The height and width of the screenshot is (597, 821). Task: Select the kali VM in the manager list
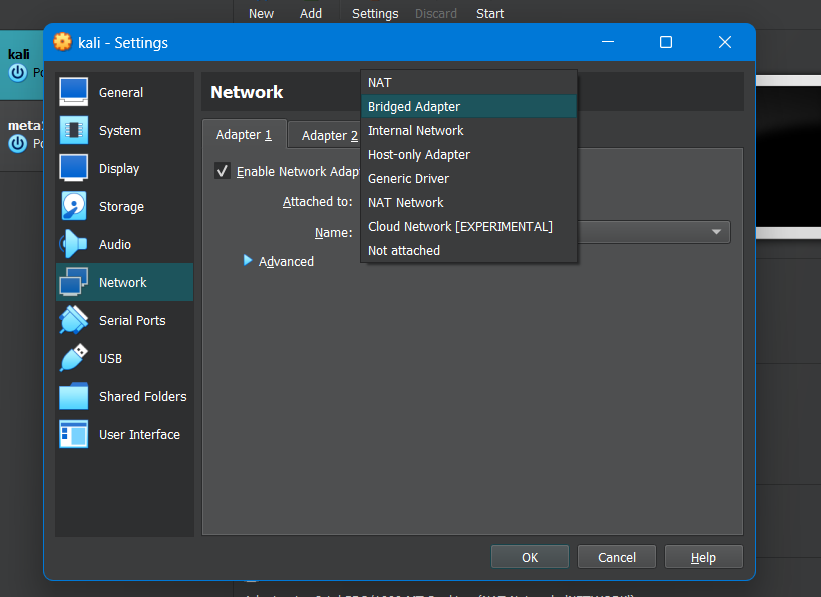click(22, 65)
